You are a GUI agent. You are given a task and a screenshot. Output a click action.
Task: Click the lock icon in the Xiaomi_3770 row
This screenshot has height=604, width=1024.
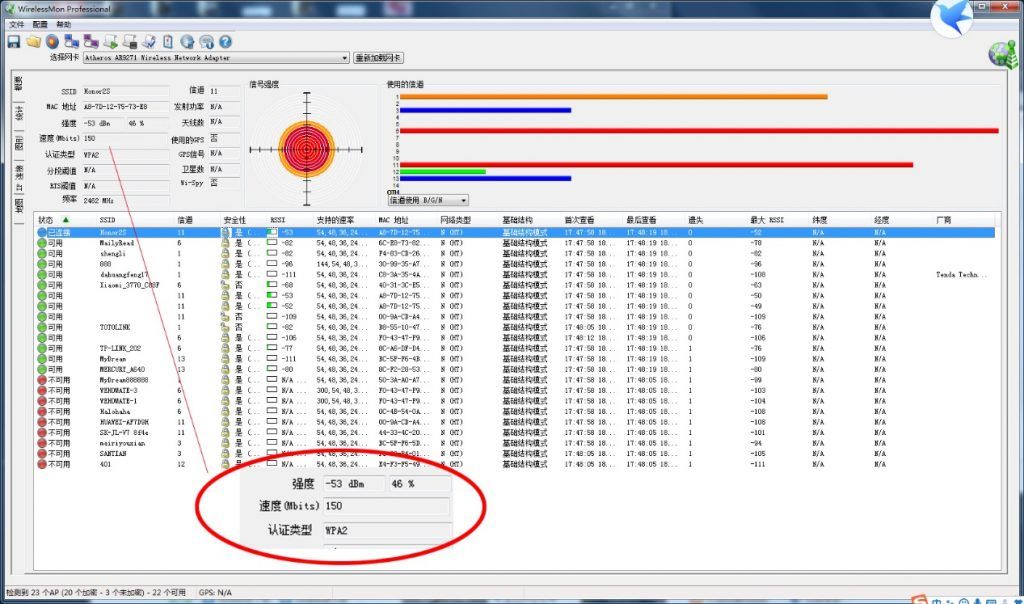pyautogui.click(x=225, y=285)
